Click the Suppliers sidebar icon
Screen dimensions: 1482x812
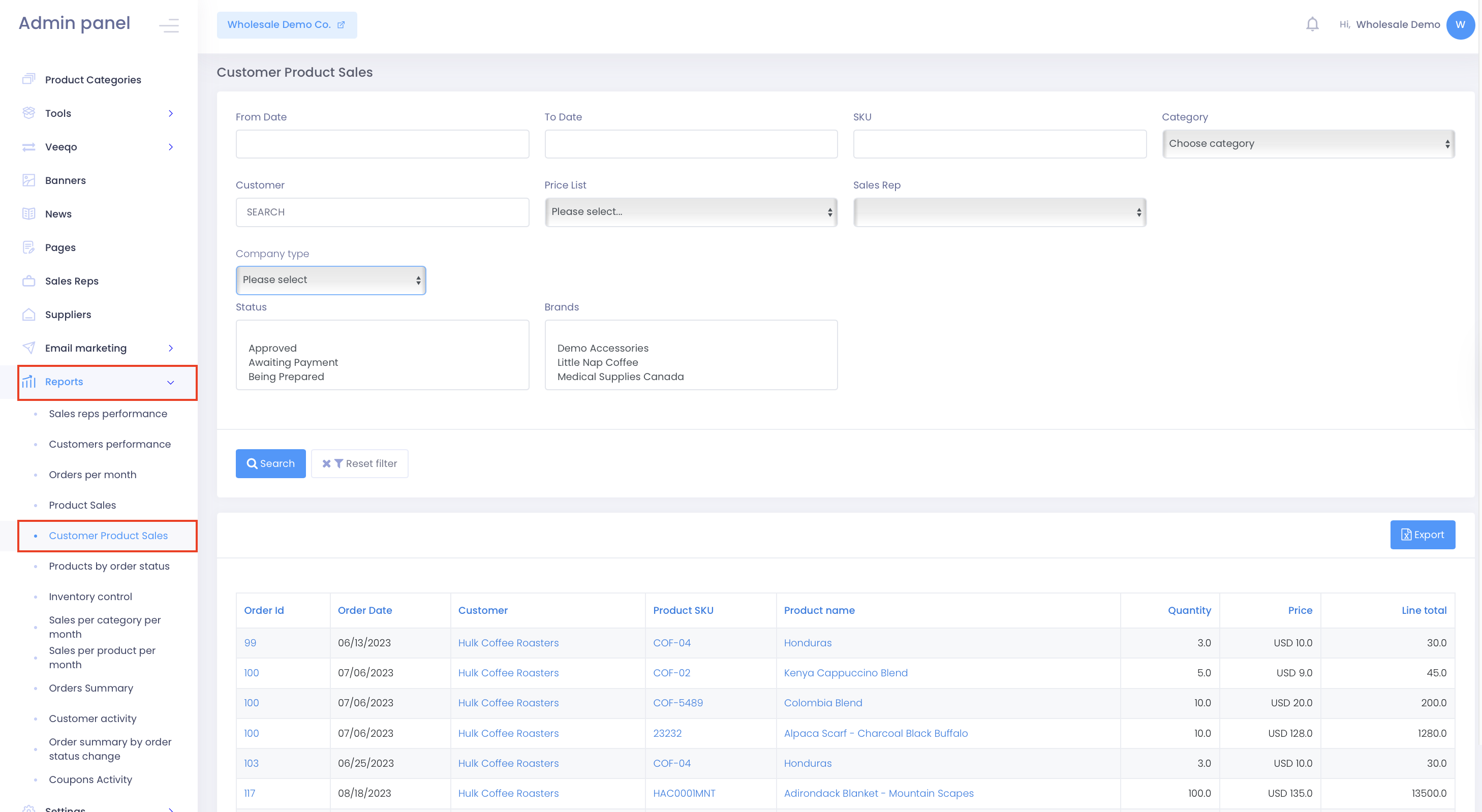click(x=28, y=315)
